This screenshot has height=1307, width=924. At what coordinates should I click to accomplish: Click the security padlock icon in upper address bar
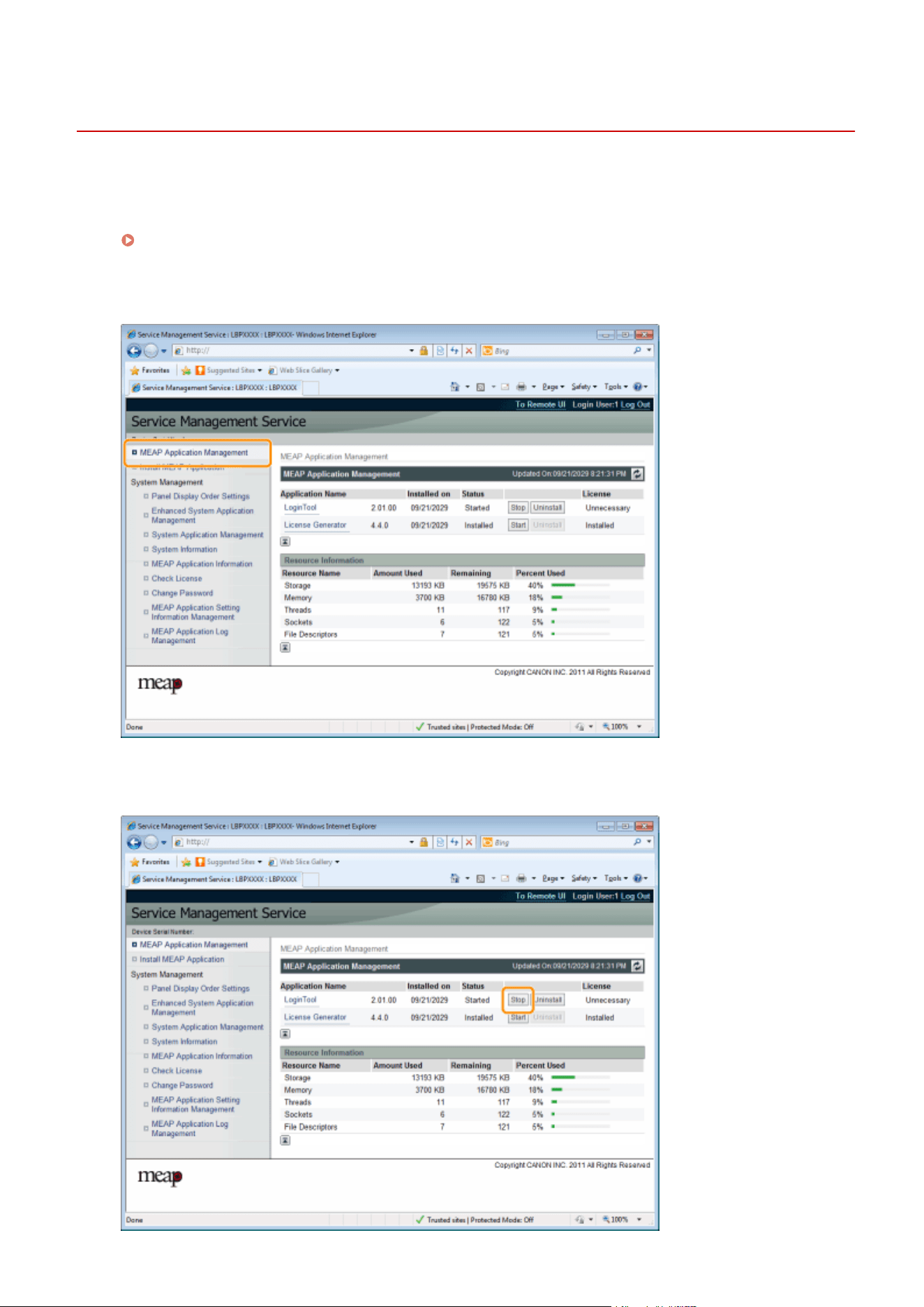point(424,351)
